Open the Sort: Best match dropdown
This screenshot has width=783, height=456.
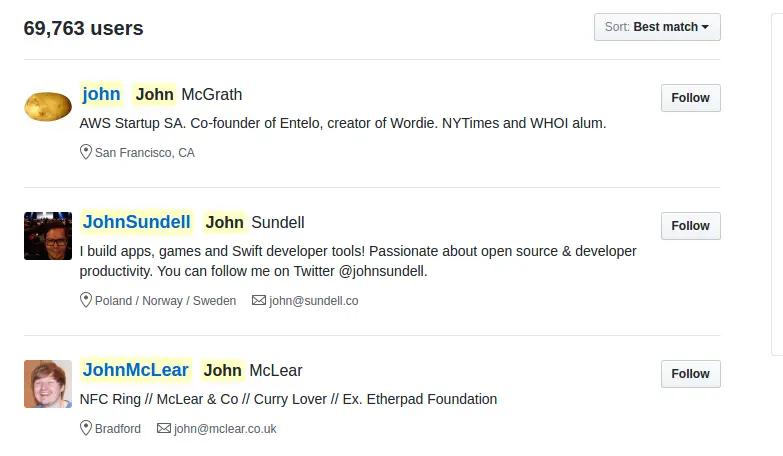coord(657,27)
